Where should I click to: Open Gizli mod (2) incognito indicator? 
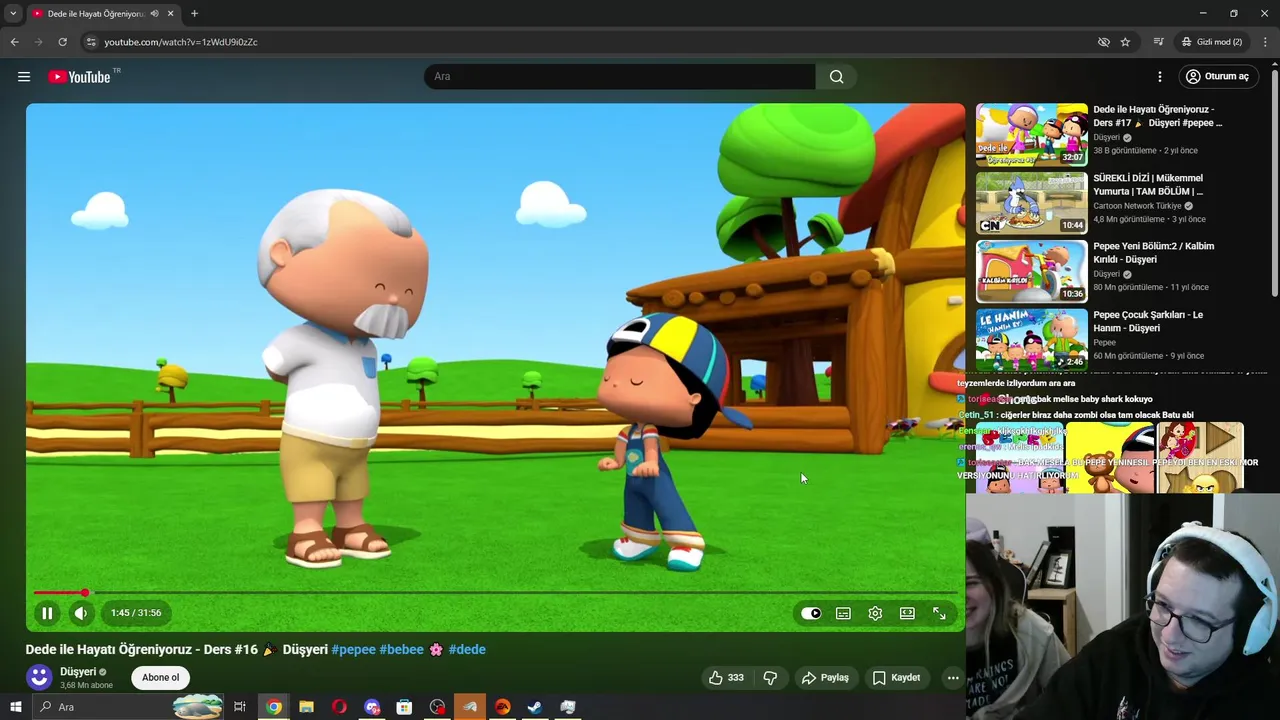pos(1212,42)
